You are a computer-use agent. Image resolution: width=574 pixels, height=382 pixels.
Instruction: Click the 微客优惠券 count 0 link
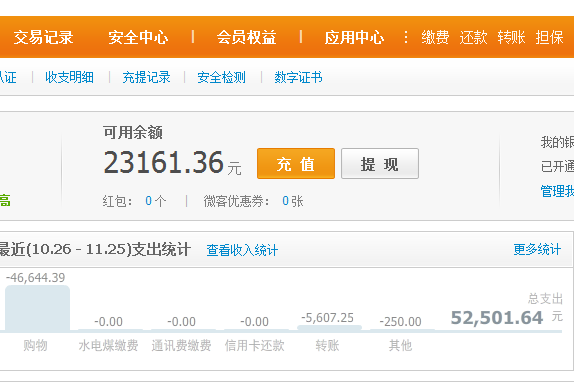[x=286, y=201]
